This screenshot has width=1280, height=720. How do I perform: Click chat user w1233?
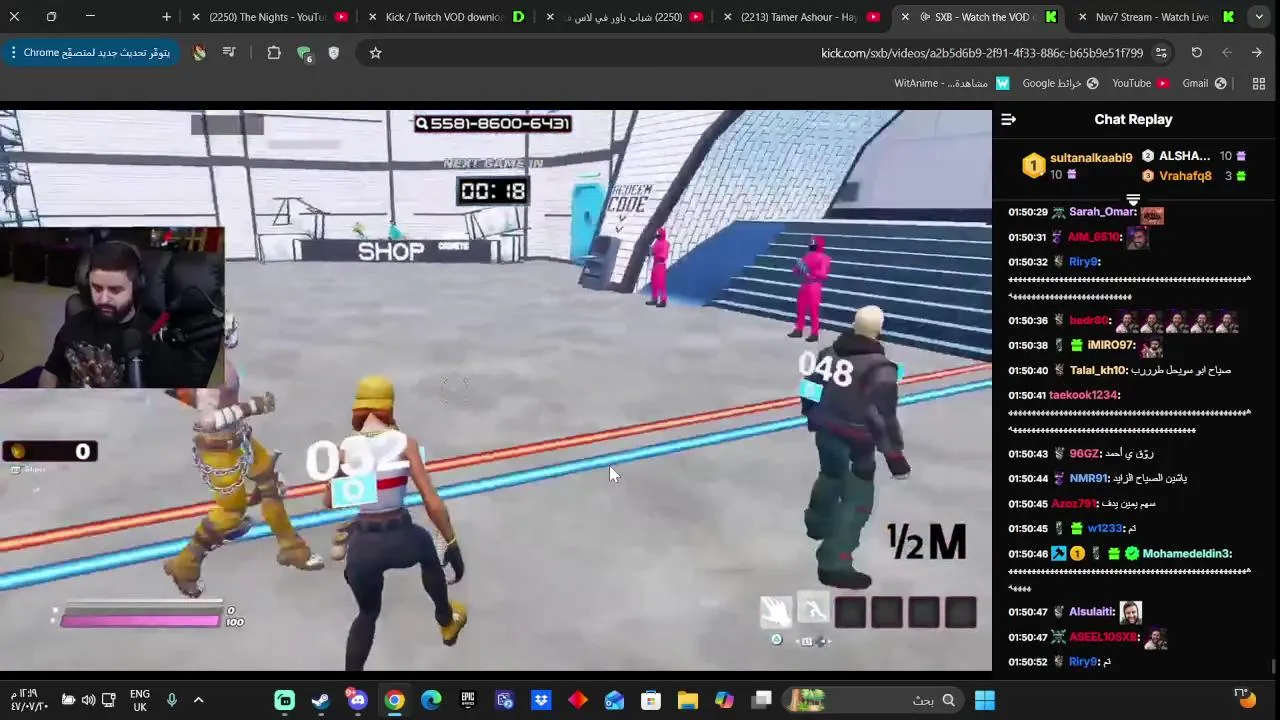1104,528
